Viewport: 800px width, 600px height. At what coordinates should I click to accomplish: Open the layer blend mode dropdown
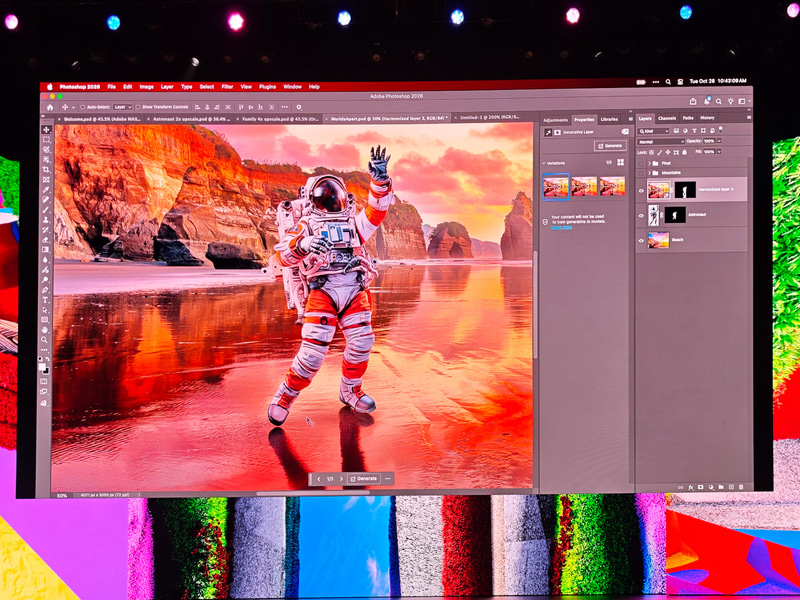660,141
